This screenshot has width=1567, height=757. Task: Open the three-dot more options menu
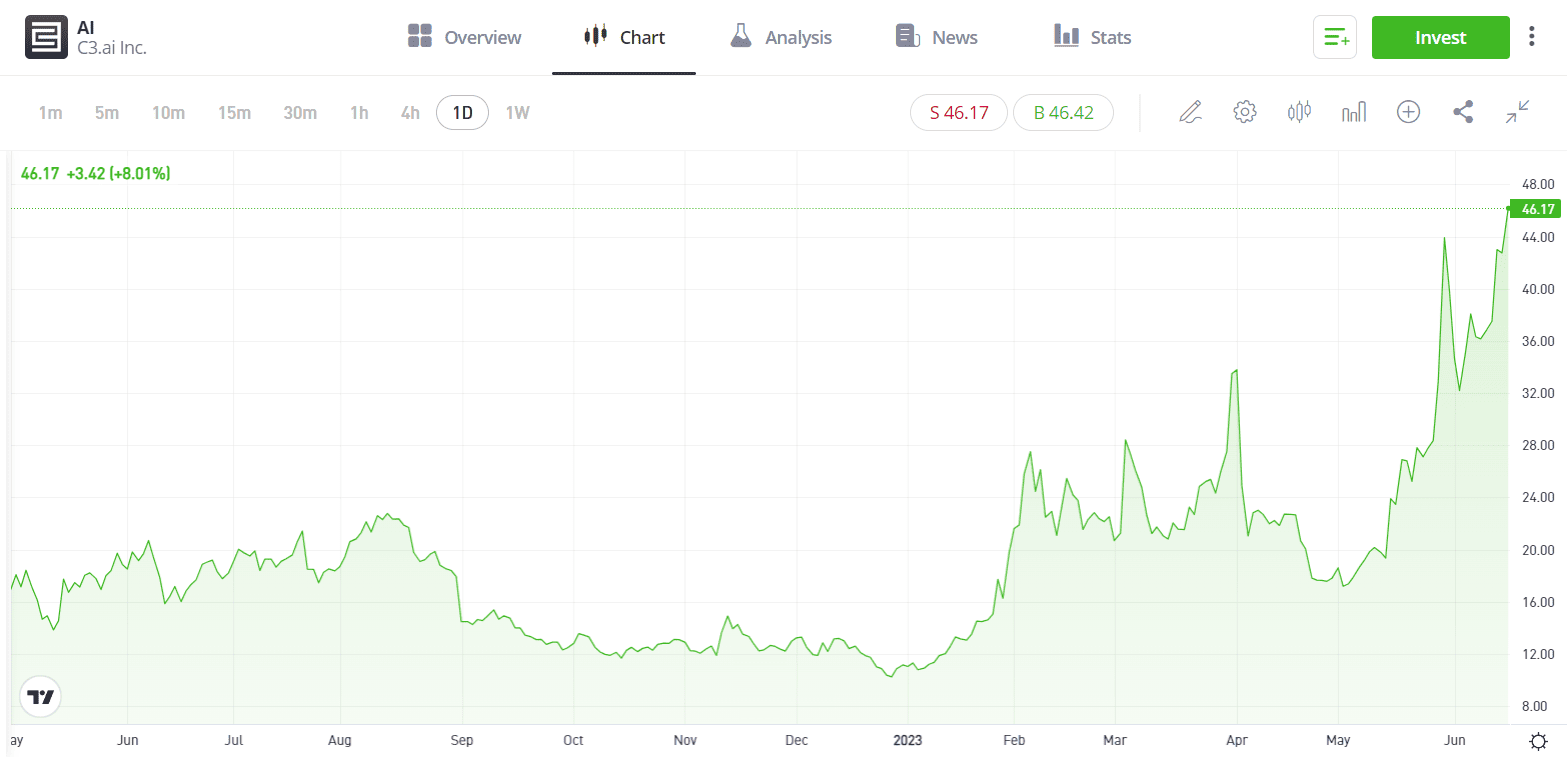[1531, 38]
